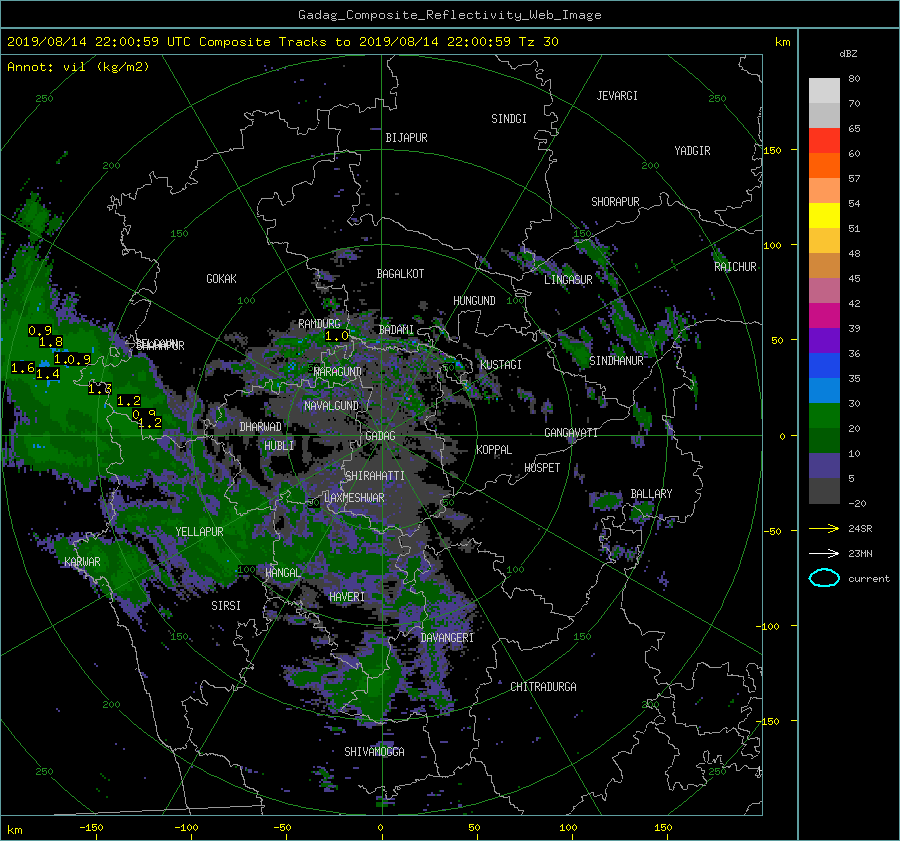Pick the lightest grey swatch near 80 dBZ
This screenshot has height=841, width=900.
[x=824, y=91]
